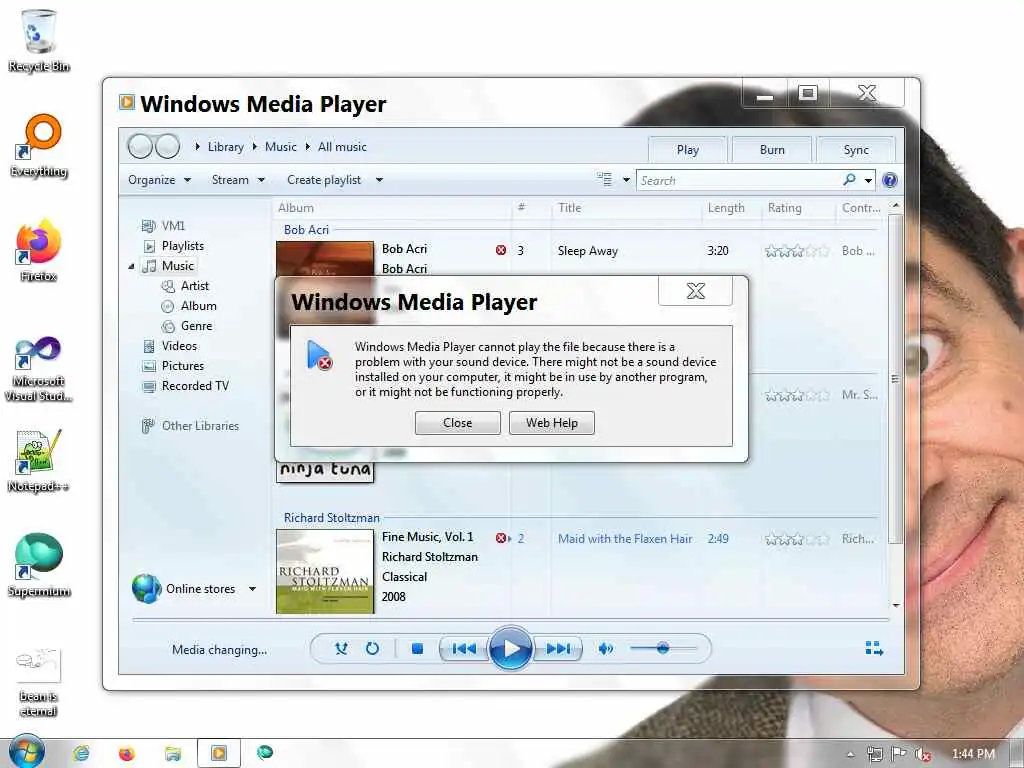Collapse the Music tree node
The height and width of the screenshot is (768, 1024).
coord(131,266)
